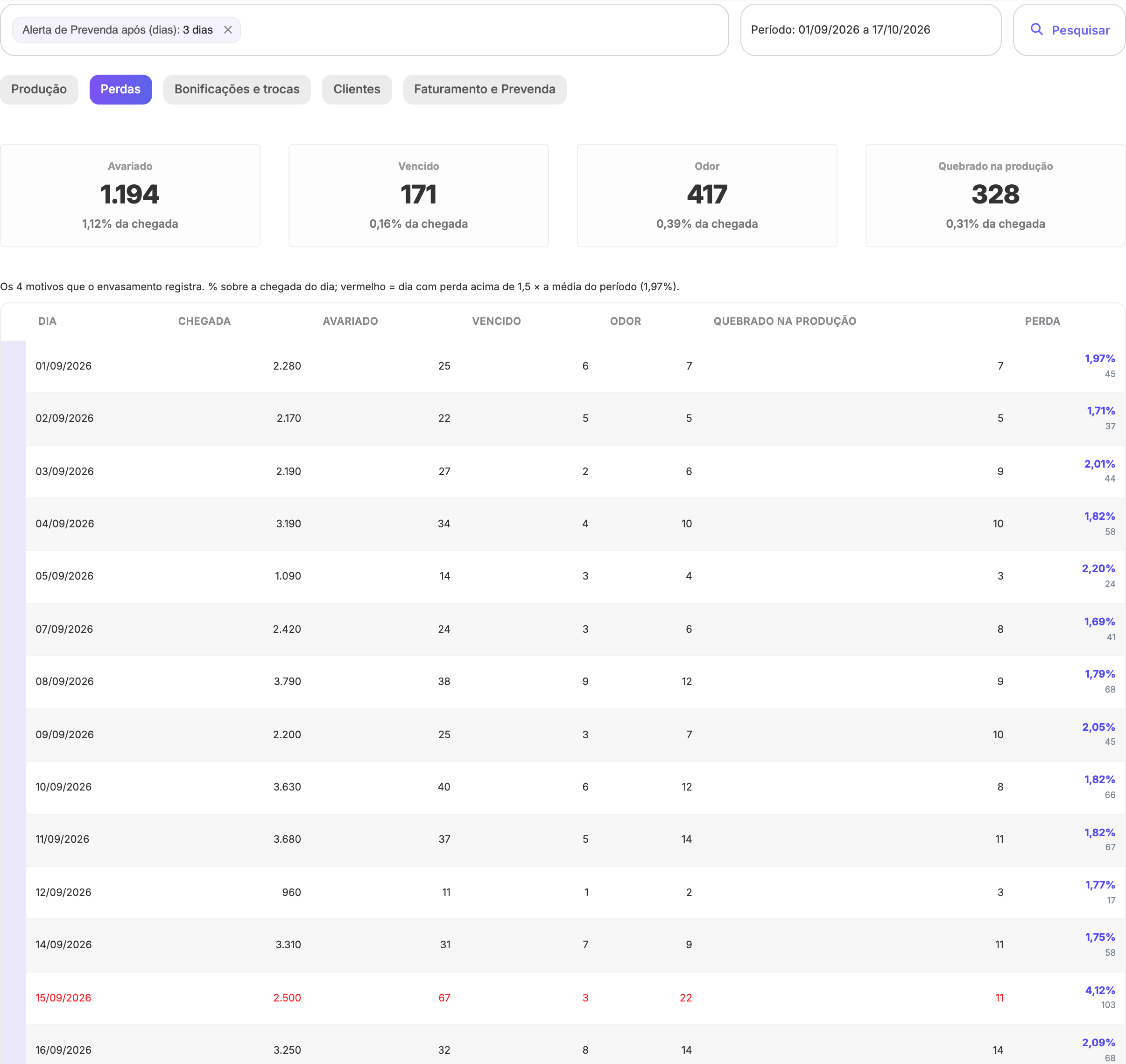This screenshot has height=1064, width=1126.
Task: Go to Faturamento e Prevenda tab
Action: 485,89
